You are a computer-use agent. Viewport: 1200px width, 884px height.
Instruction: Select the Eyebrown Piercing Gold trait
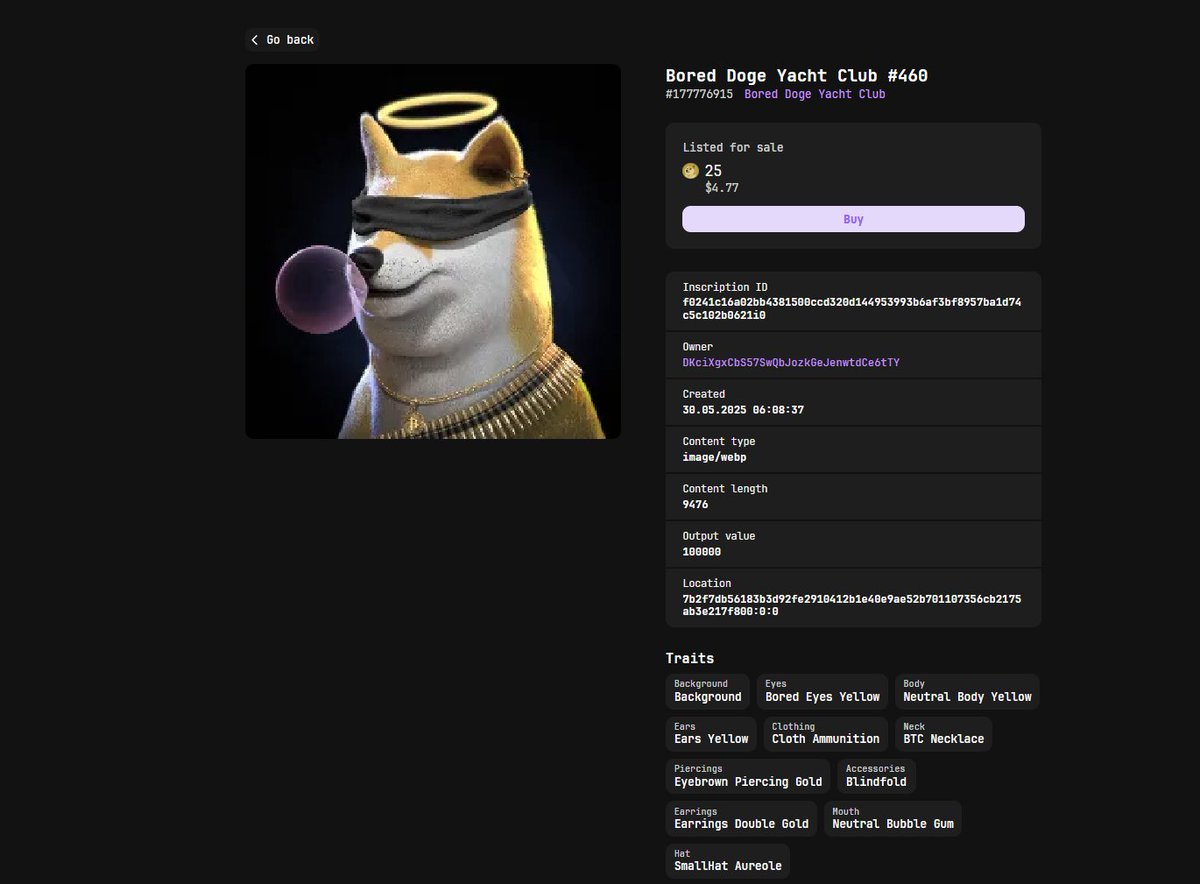(748, 776)
